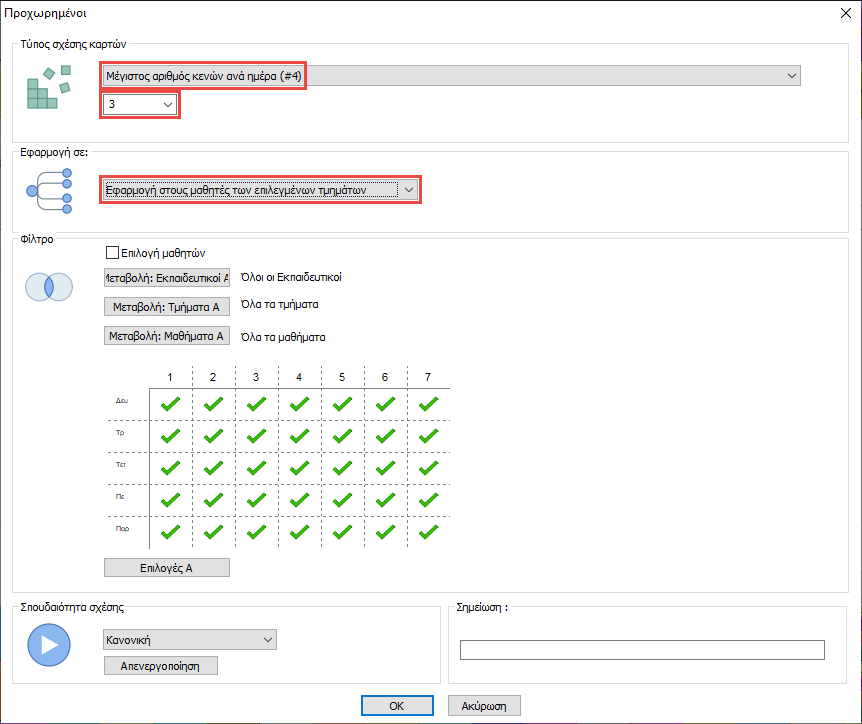This screenshot has width=862, height=724.
Task: Click the Μεταβολή: Εκπαιδευτικοί button
Action: [x=167, y=278]
